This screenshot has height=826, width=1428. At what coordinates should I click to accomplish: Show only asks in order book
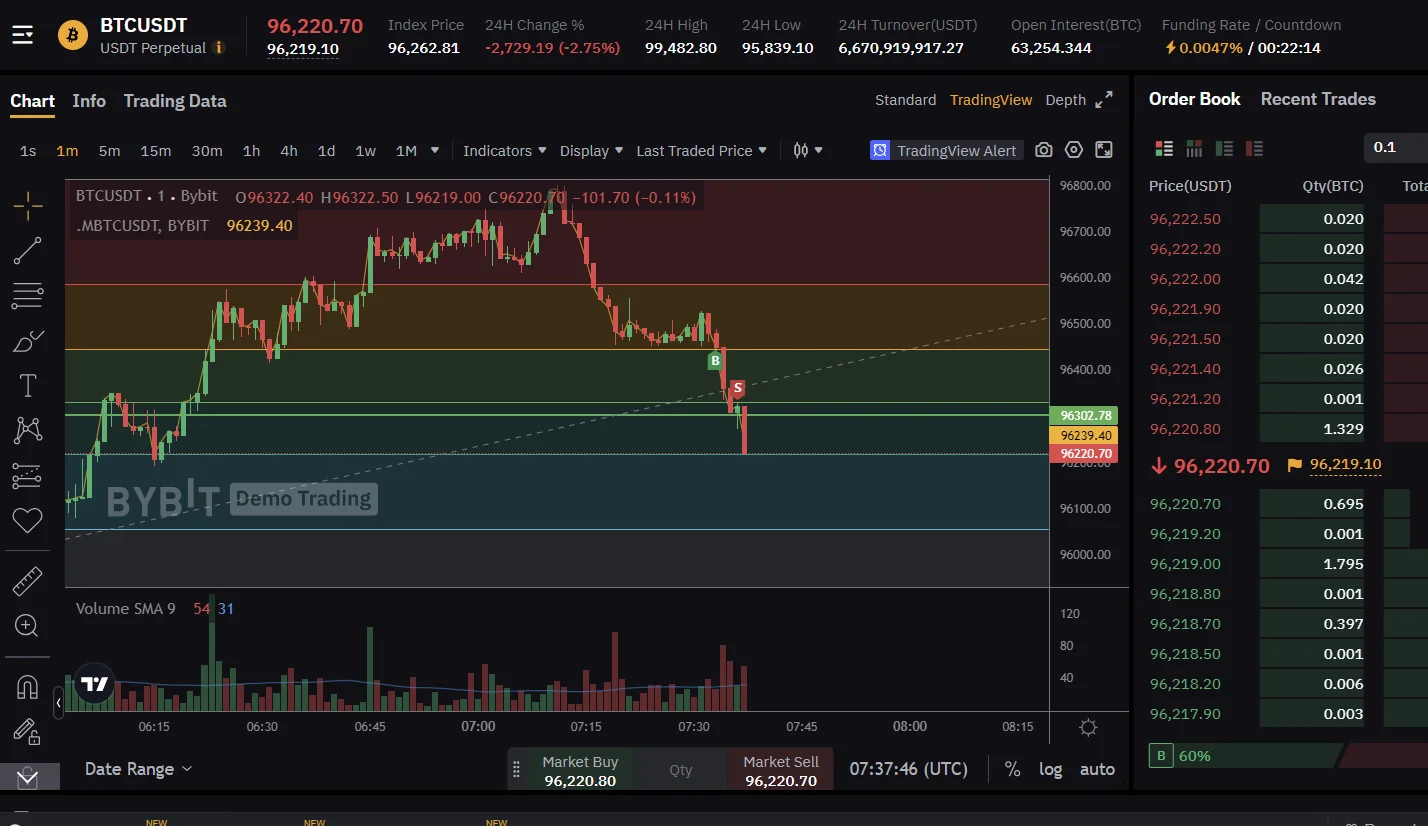click(x=1254, y=148)
